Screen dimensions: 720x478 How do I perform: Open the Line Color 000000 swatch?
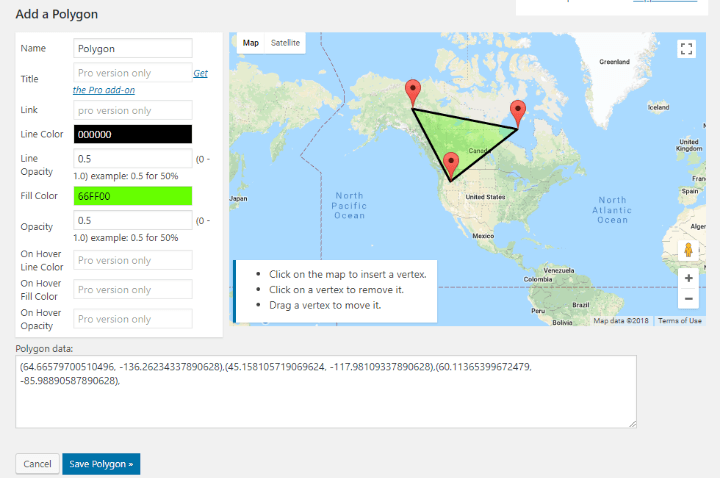[133, 134]
